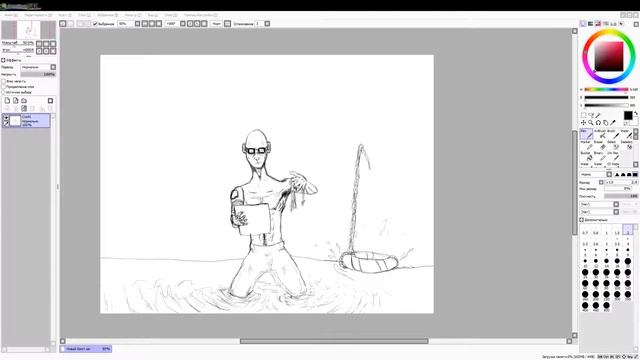Open the Стабилизатор value dropdown
This screenshot has width=640, height=360.
tap(267, 24)
